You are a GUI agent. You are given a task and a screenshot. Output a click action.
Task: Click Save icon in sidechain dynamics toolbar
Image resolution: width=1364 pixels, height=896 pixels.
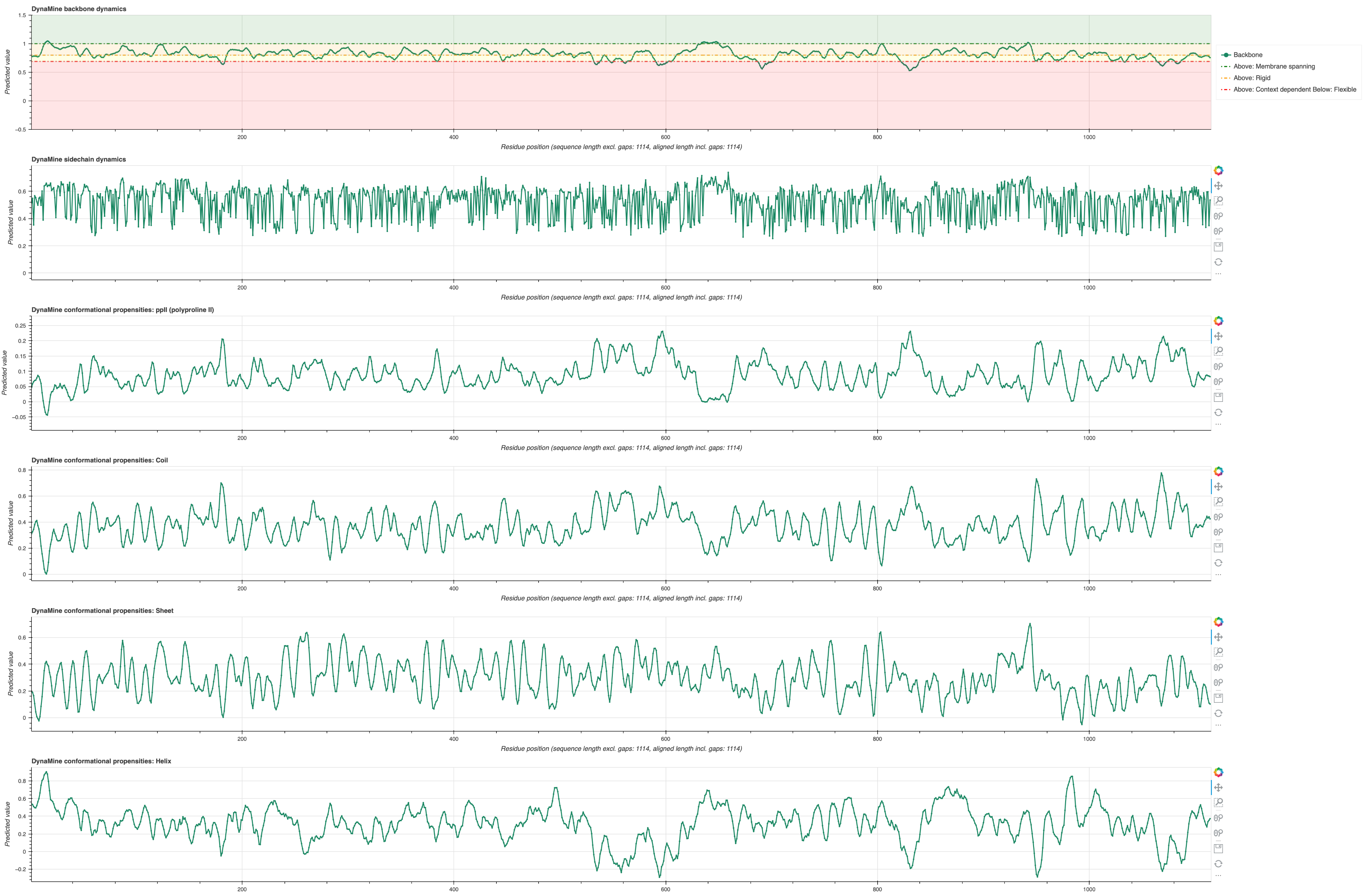tap(1218, 246)
